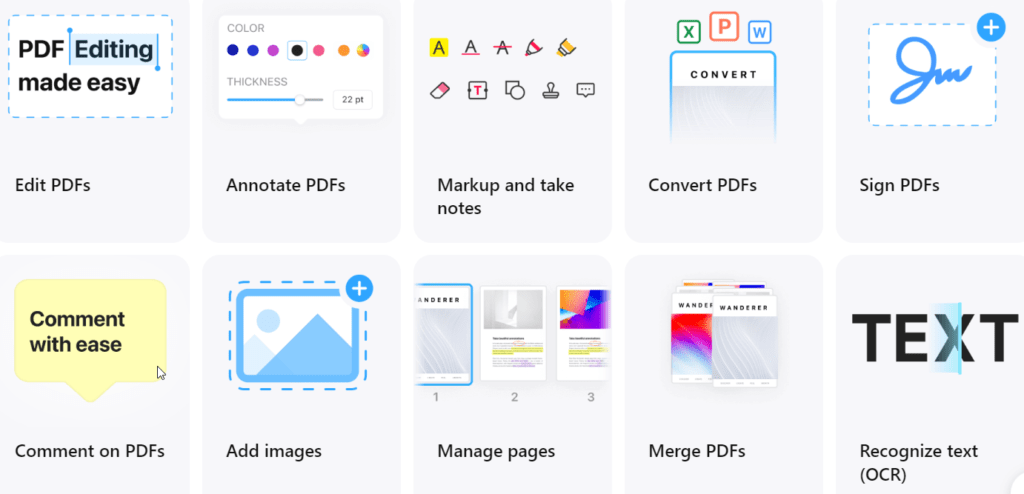1024x494 pixels.
Task: Select the comment note bubble icon
Action: (x=585, y=90)
